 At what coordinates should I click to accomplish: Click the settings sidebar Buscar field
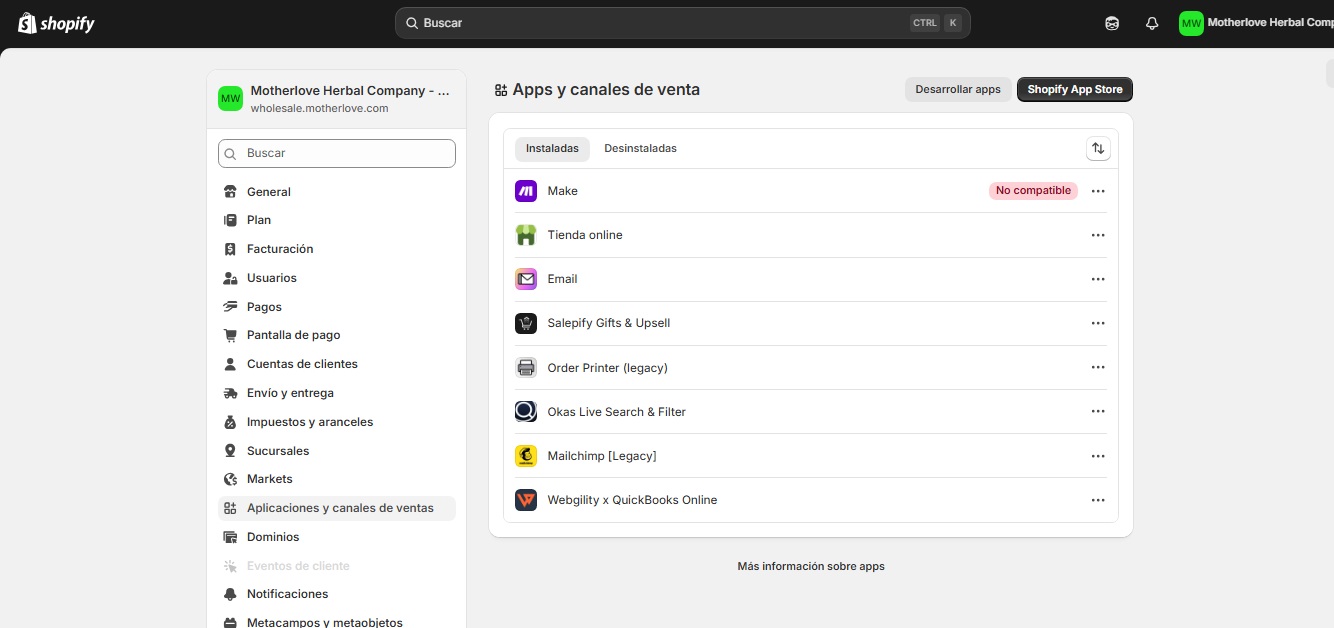point(337,153)
